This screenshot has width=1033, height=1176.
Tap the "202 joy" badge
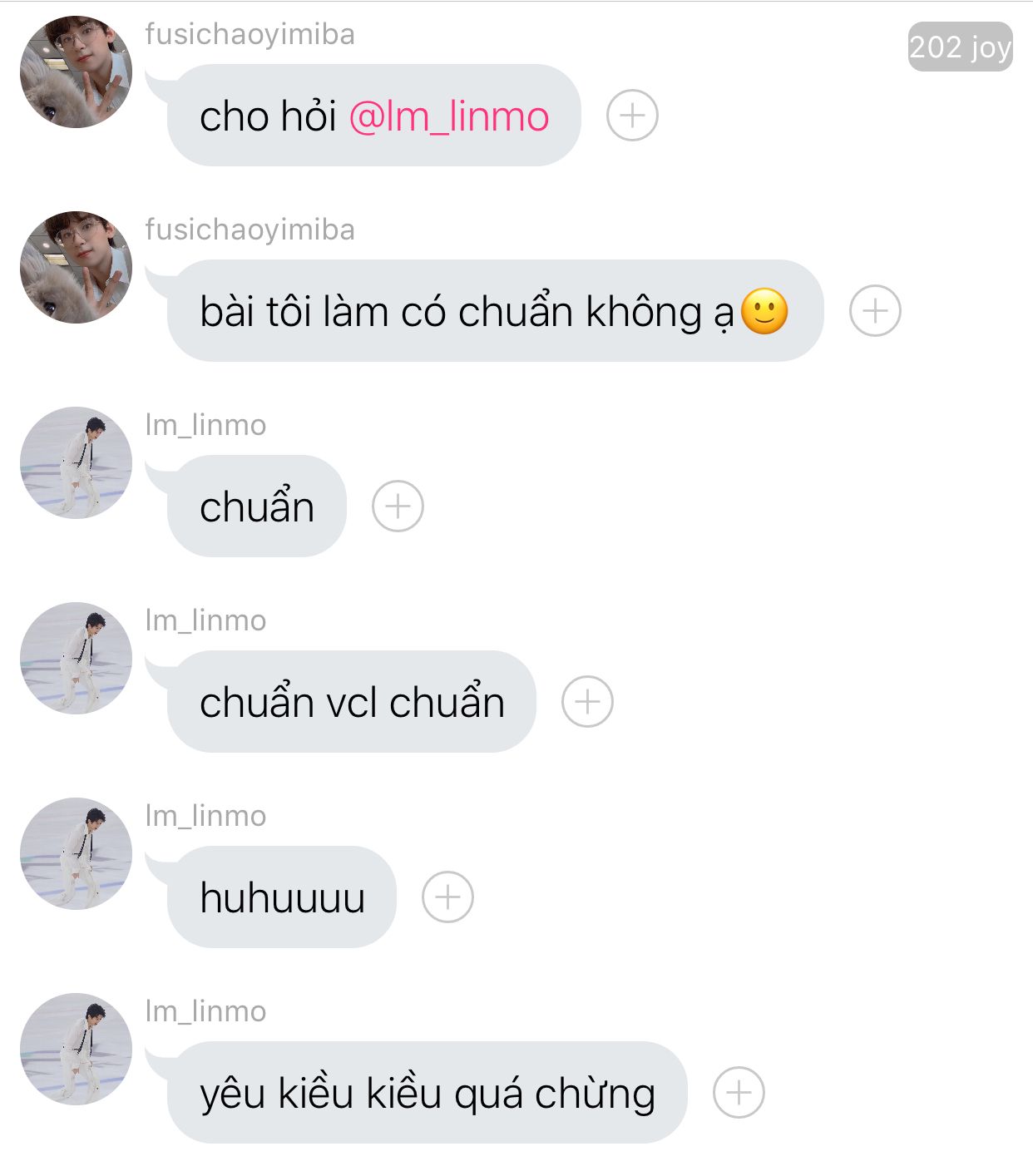point(960,47)
